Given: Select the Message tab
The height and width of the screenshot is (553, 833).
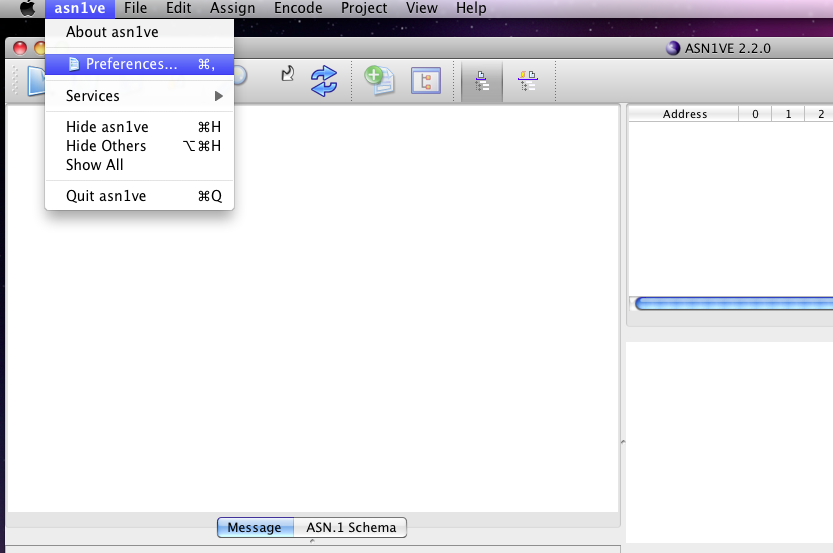Looking at the screenshot, I should (255, 528).
